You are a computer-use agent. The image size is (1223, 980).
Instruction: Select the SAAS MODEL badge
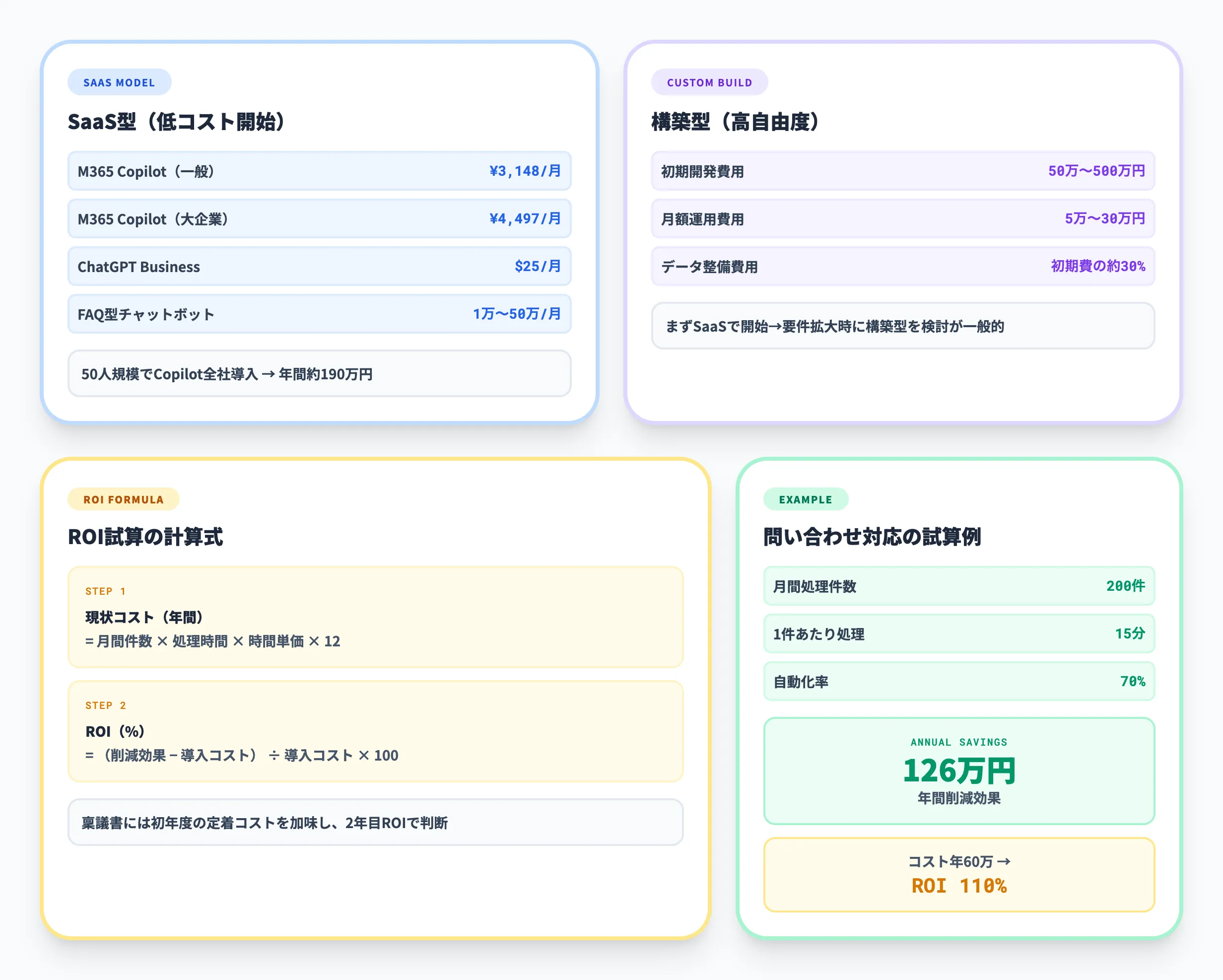tap(119, 82)
